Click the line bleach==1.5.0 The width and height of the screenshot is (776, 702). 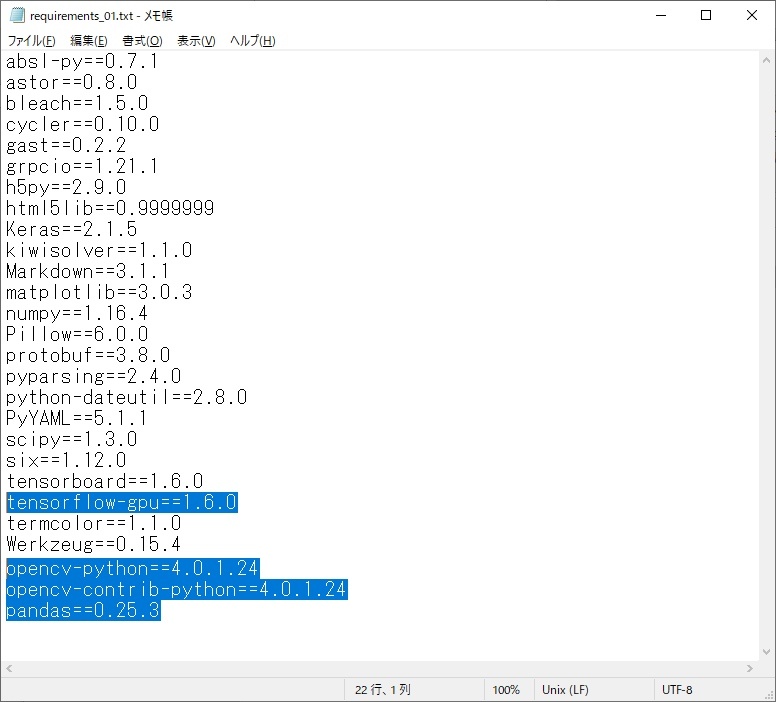tap(77, 103)
